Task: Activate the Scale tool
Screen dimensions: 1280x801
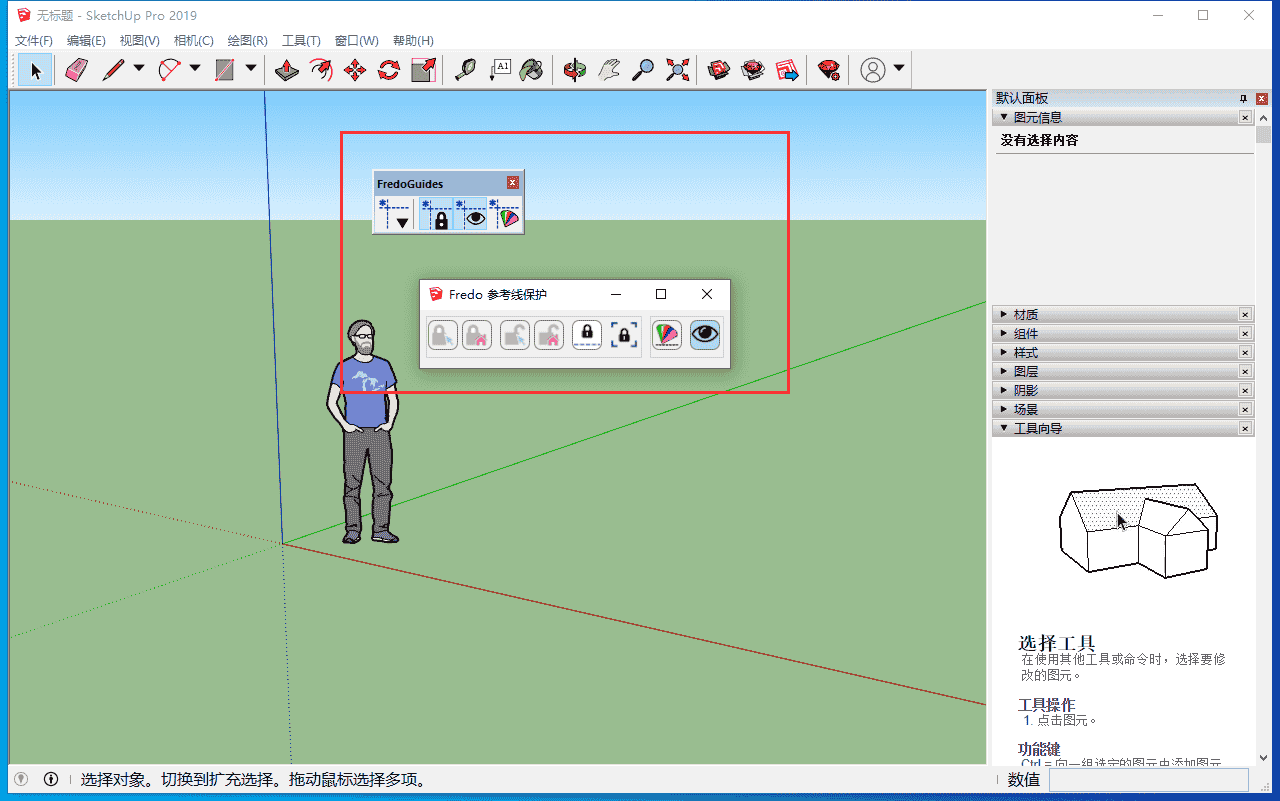Action: coord(423,70)
